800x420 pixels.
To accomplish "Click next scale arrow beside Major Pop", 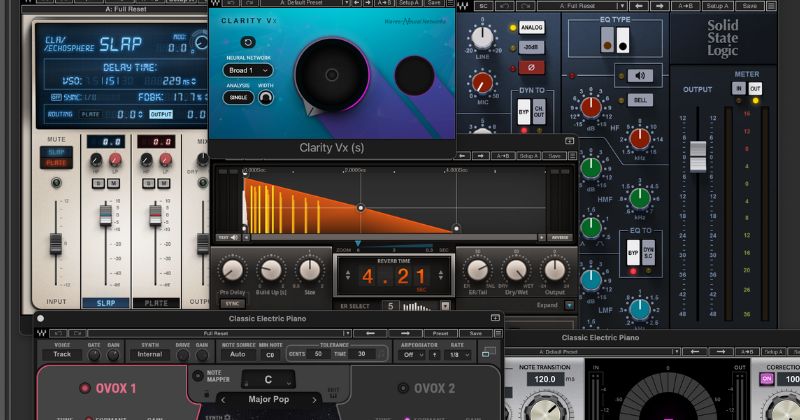I will (314, 400).
